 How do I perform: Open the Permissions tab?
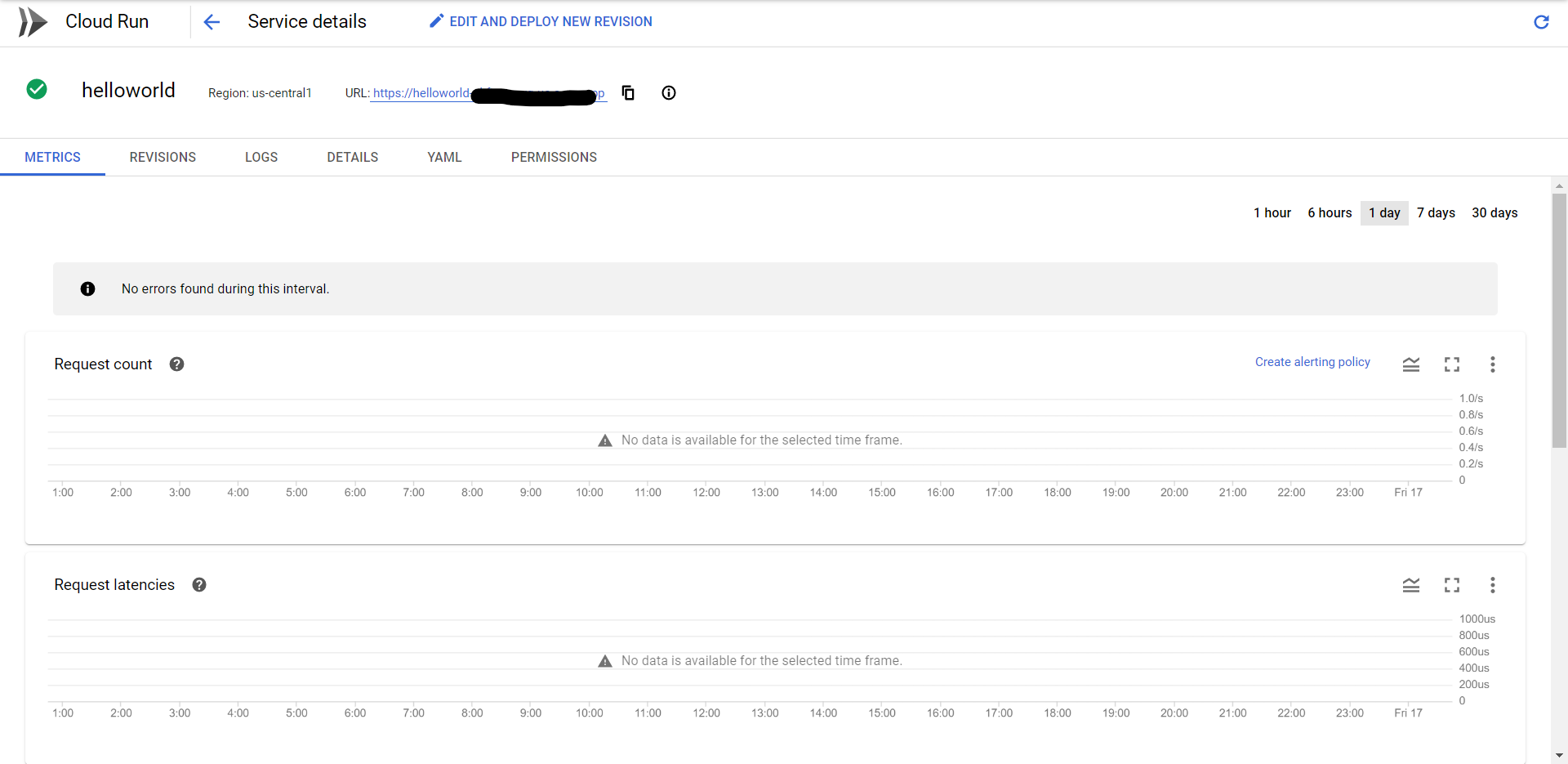[554, 157]
